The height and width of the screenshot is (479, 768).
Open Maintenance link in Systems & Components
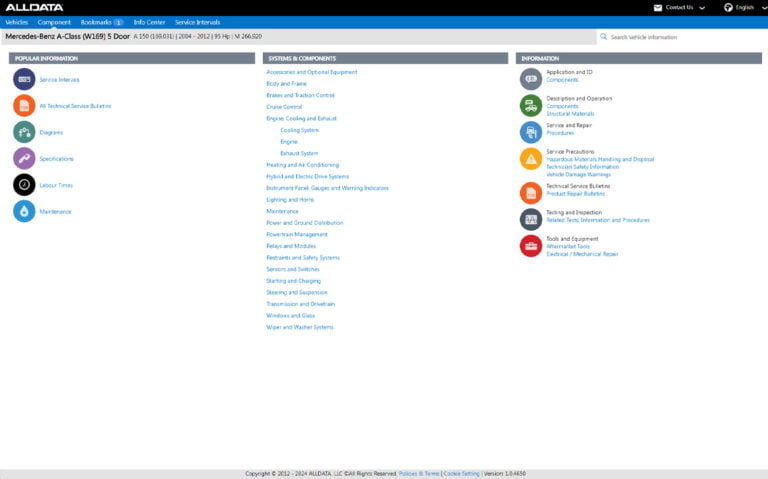click(282, 211)
